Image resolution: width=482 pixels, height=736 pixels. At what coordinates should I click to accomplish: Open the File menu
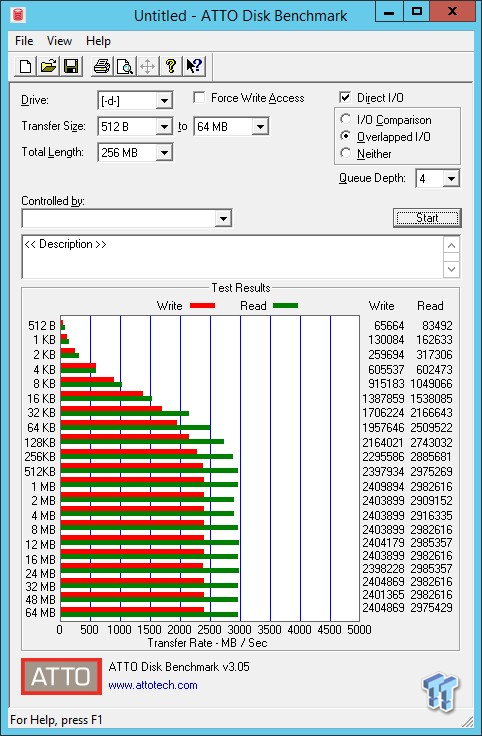pos(24,41)
